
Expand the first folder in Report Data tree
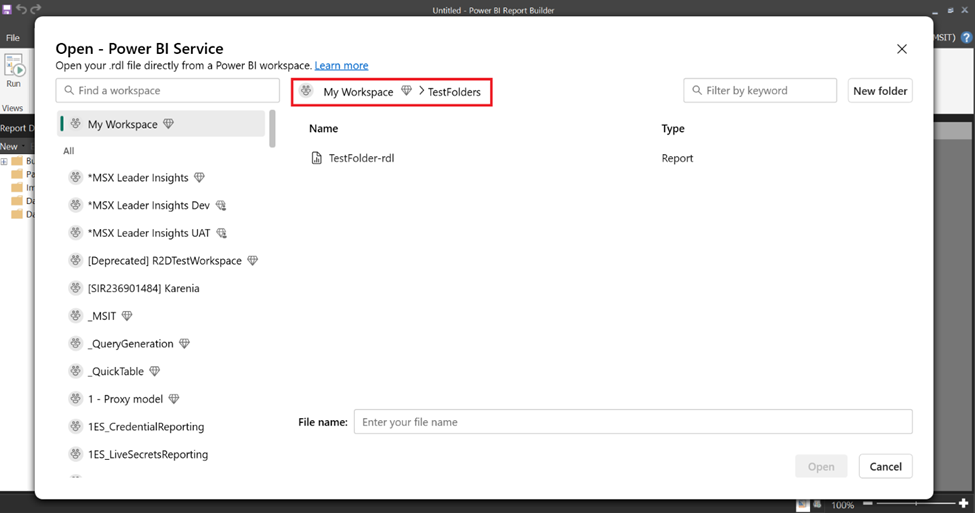4,162
